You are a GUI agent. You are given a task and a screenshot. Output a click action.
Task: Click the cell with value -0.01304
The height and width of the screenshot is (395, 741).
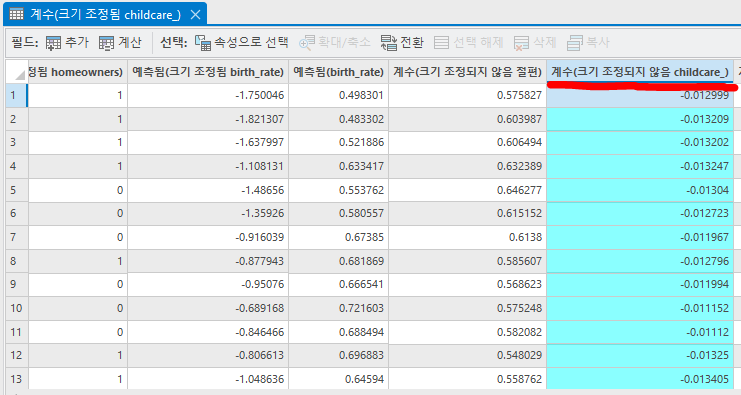(x=640, y=190)
